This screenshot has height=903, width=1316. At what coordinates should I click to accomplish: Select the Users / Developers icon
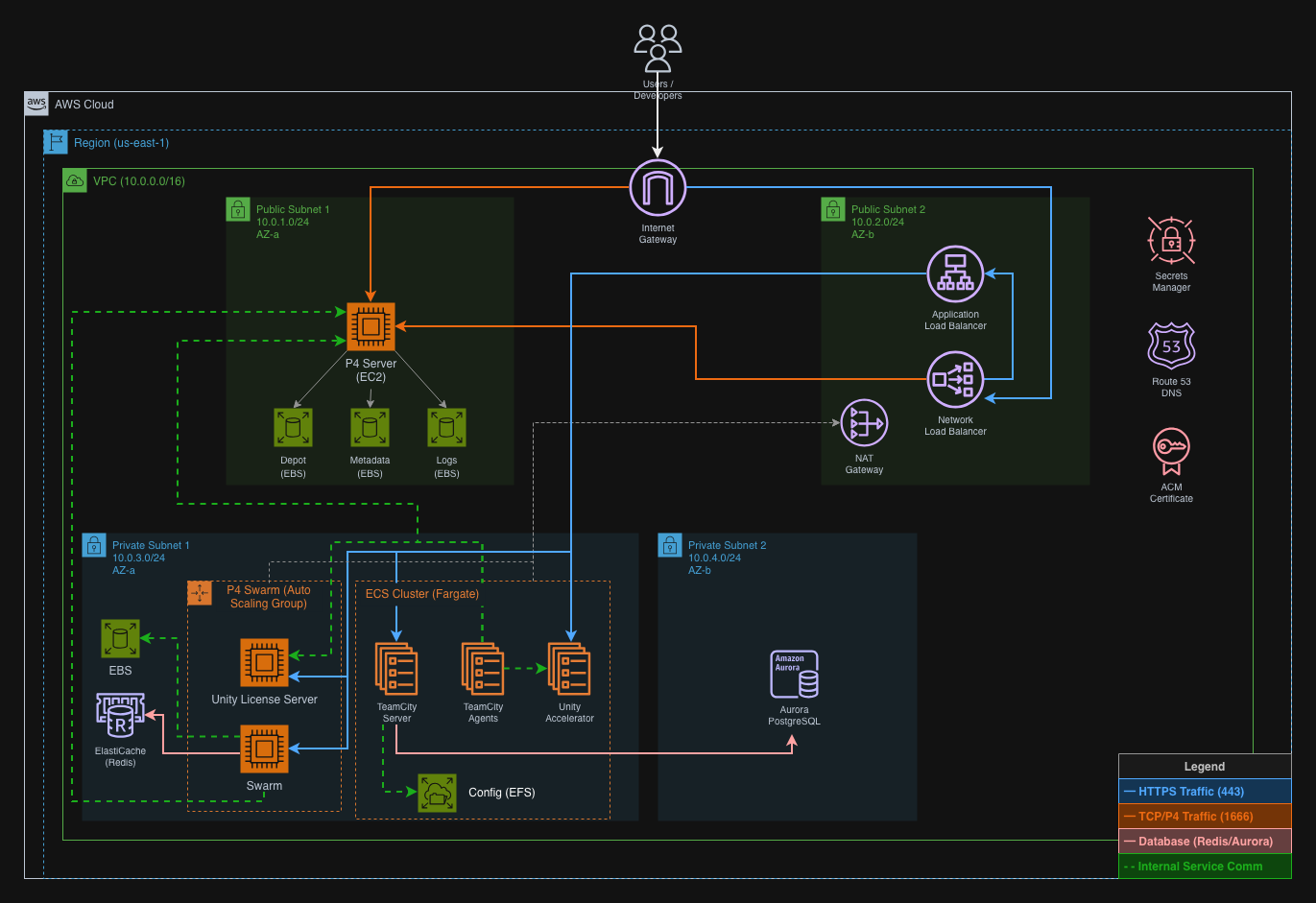(x=658, y=49)
